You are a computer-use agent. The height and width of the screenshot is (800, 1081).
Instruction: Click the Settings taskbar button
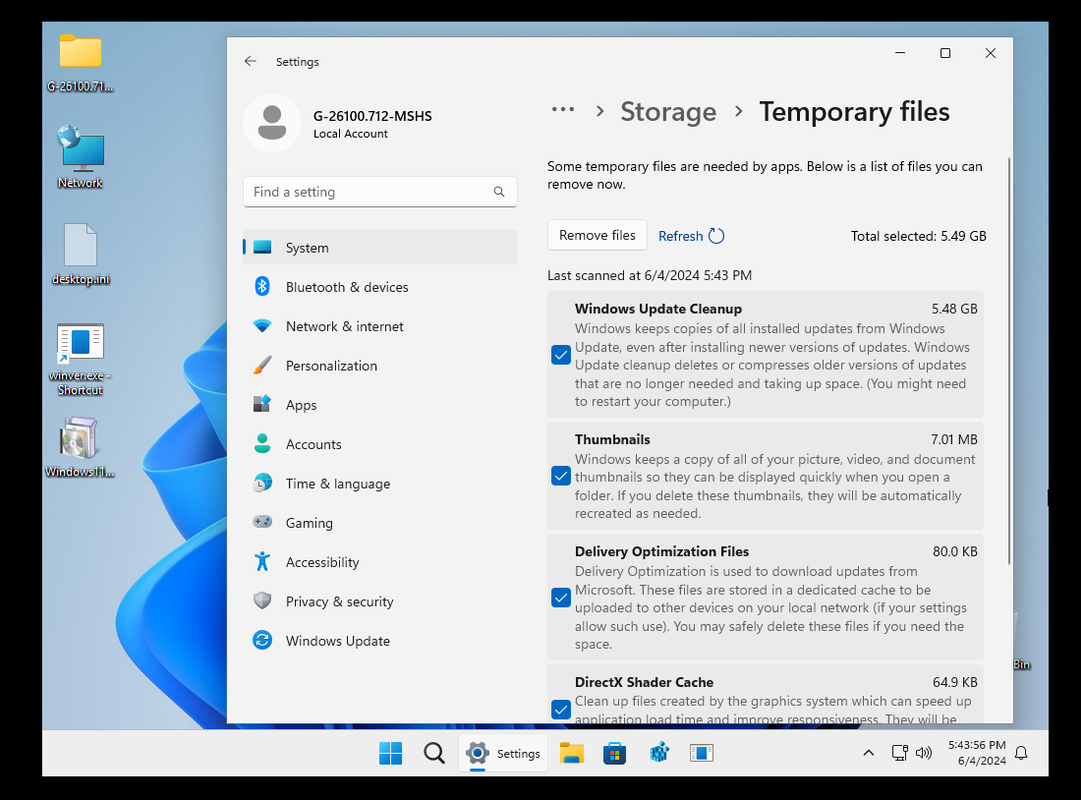click(503, 753)
